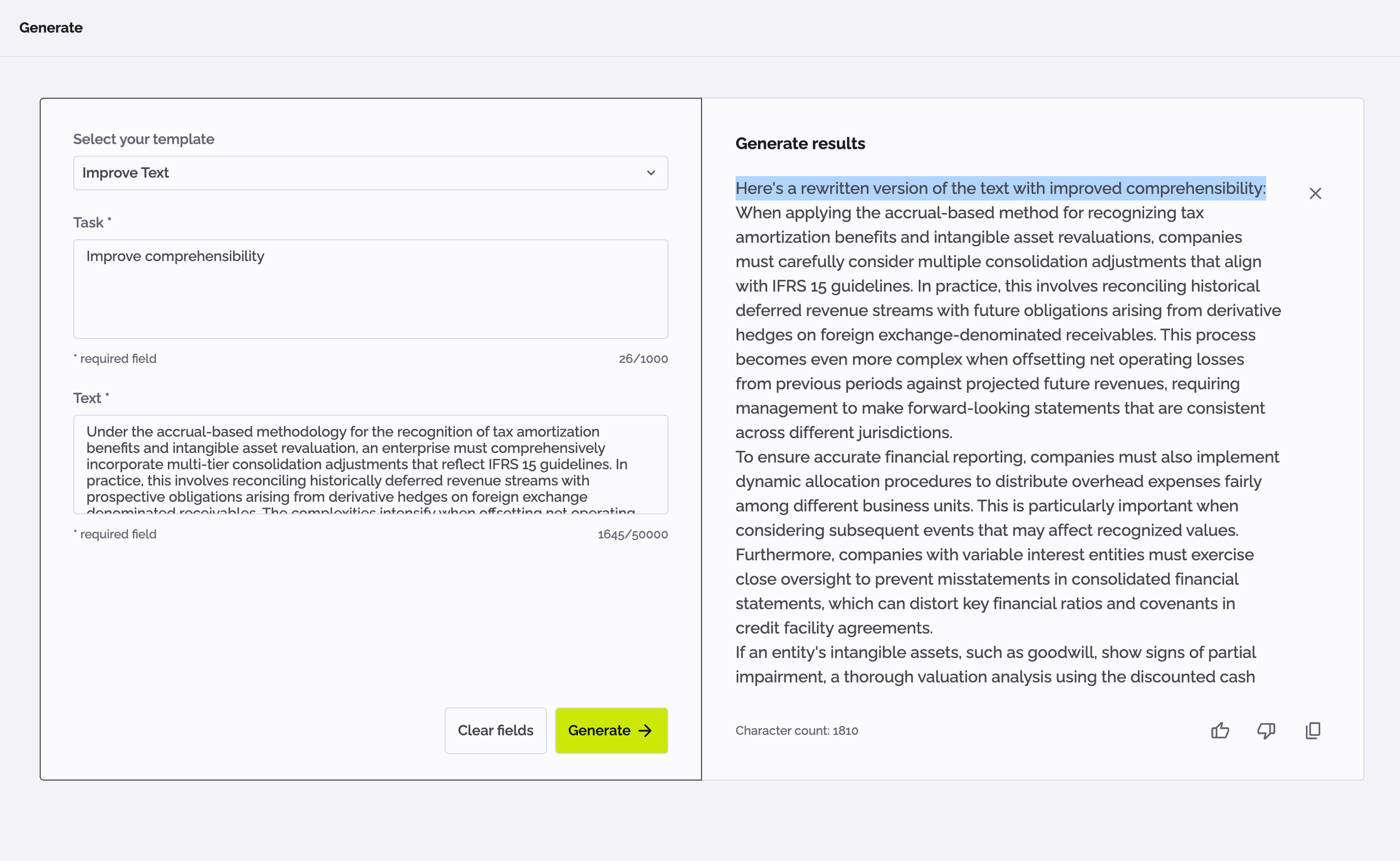Give a thumbs down to the generated result

[x=1266, y=731]
